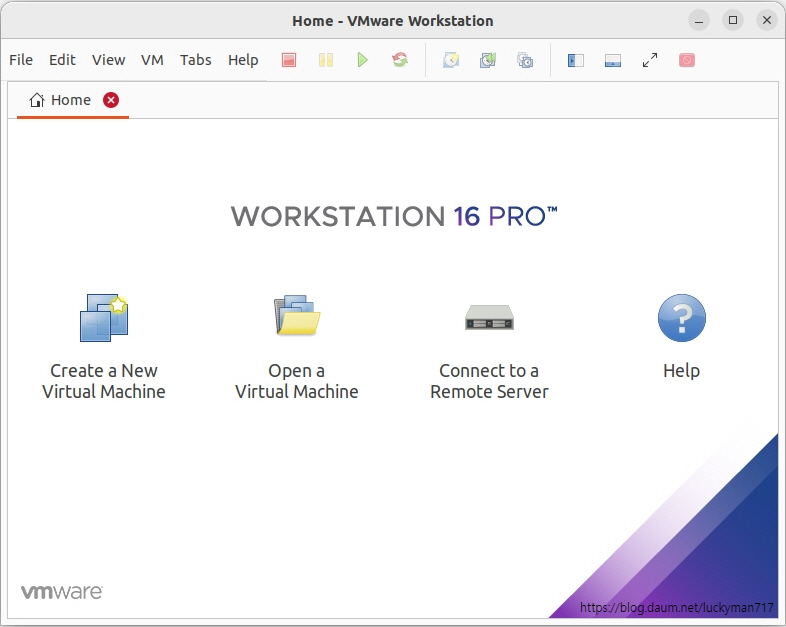Open the View menu
786x627 pixels.
[x=108, y=60]
